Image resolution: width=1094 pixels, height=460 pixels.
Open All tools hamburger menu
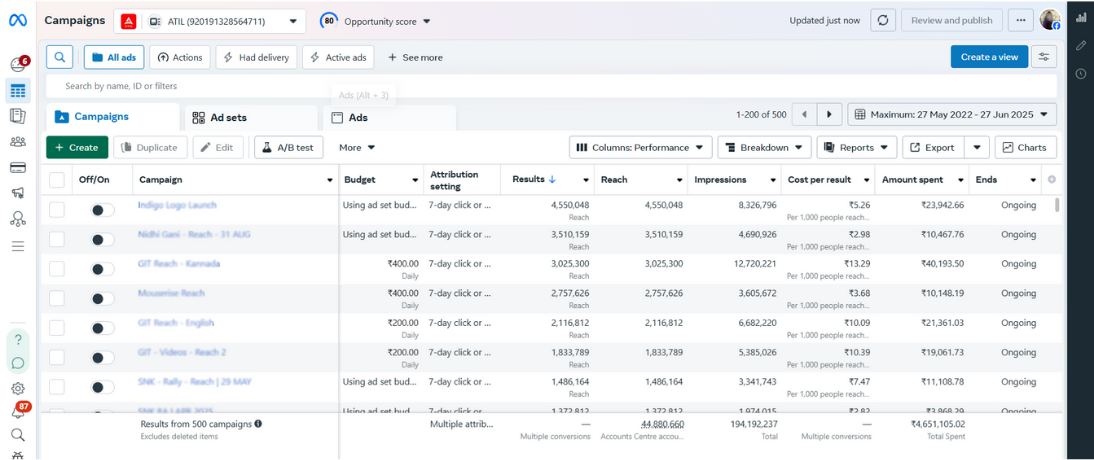[x=18, y=246]
